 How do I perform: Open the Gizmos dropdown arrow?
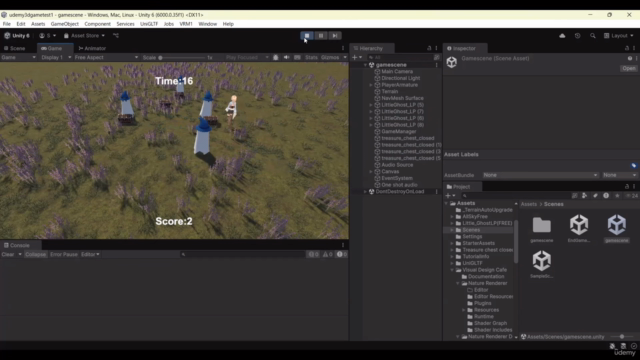[x=345, y=58]
